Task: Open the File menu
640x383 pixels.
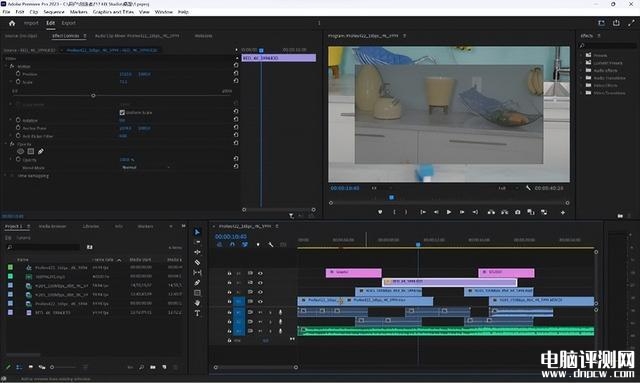Action: (7, 12)
